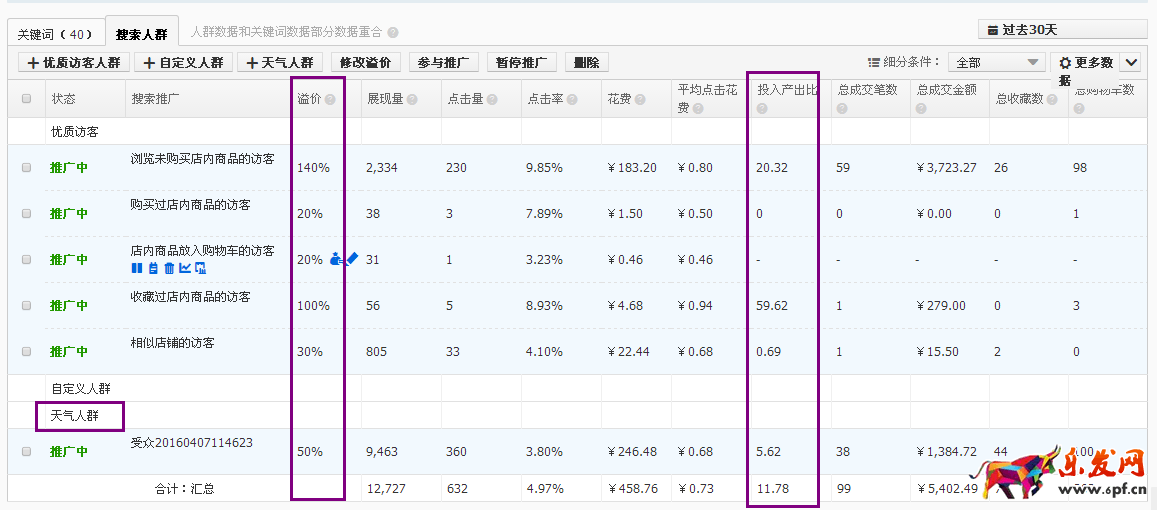Image resolution: width=1157 pixels, height=510 pixels.
Task: Click the trash icon under 店内商品放入购物车的访客
Action: 169,268
